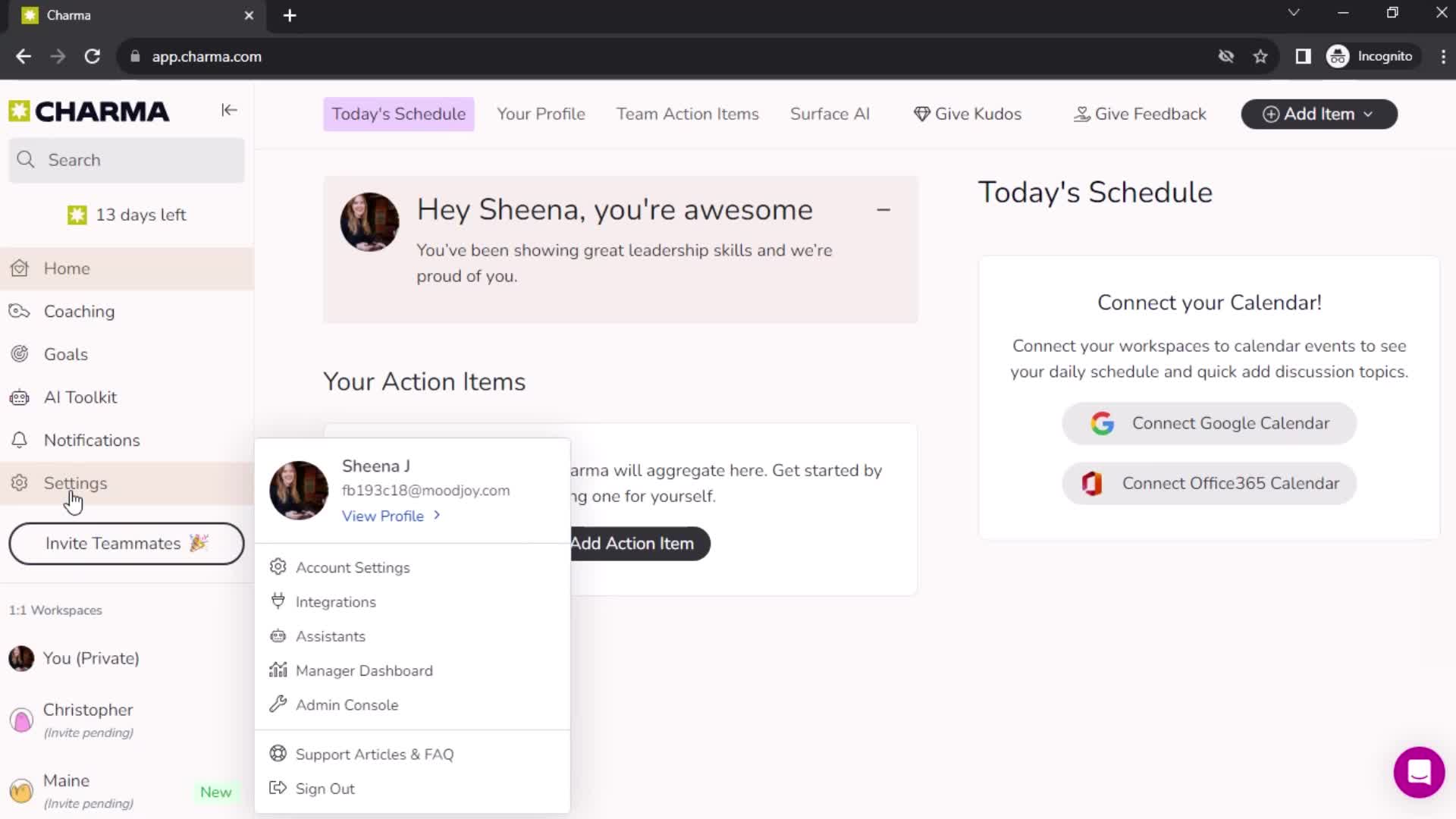Click Connect Google Calendar button

(x=1210, y=423)
